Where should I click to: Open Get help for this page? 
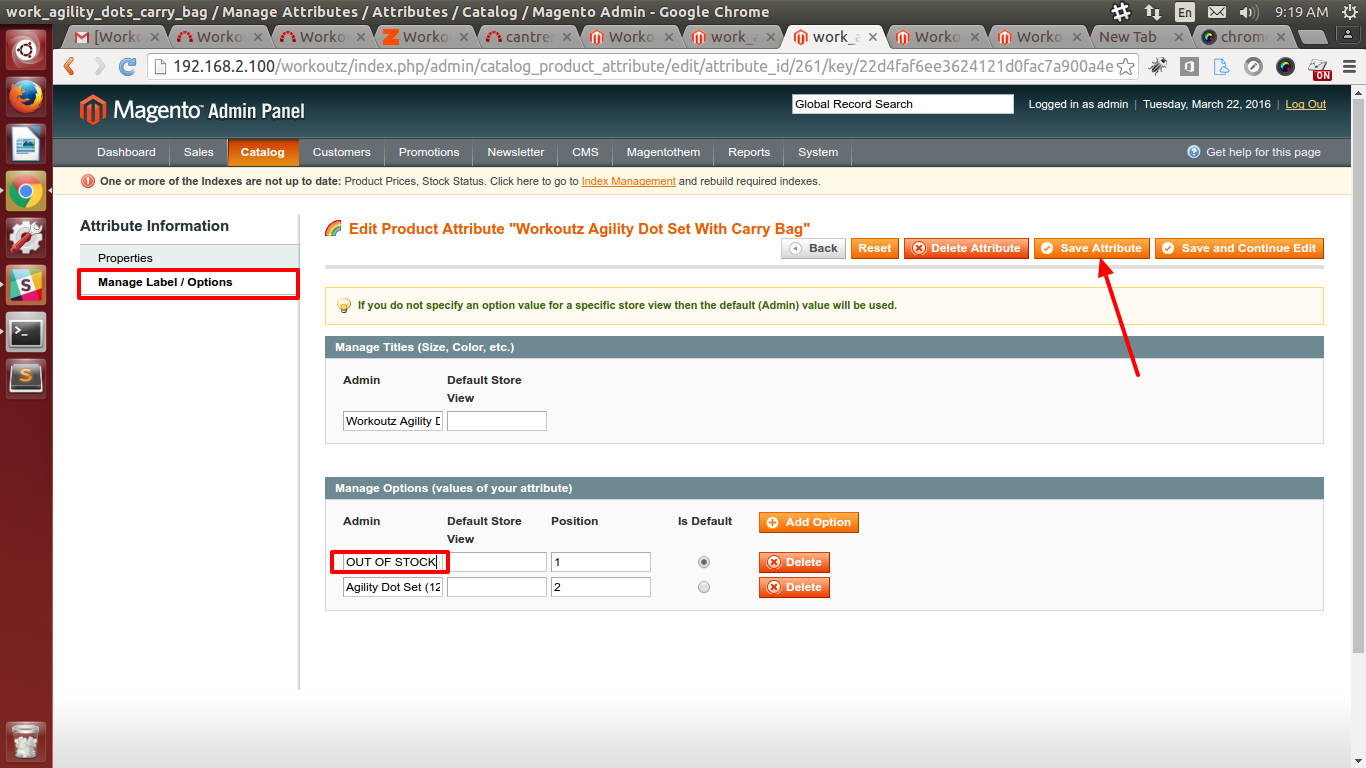point(1254,152)
